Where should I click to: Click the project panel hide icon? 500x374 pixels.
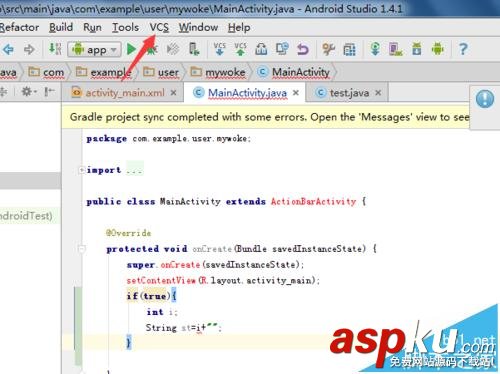pos(49,91)
